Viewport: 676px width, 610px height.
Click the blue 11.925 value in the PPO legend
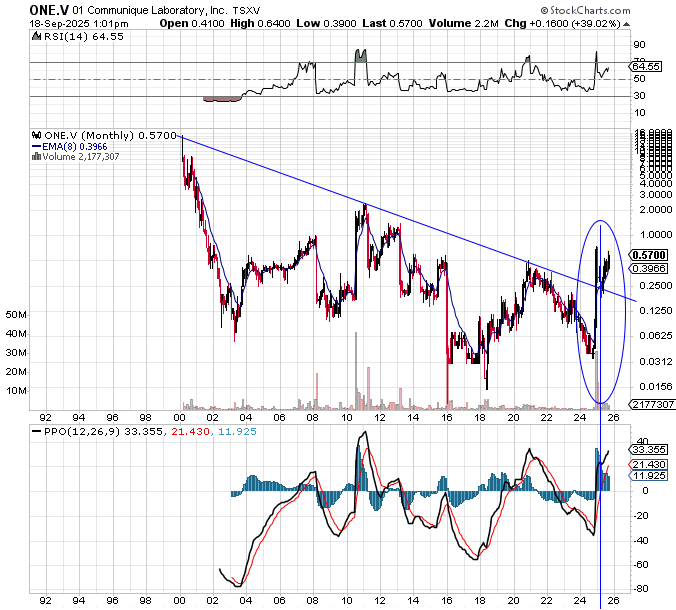(x=237, y=432)
